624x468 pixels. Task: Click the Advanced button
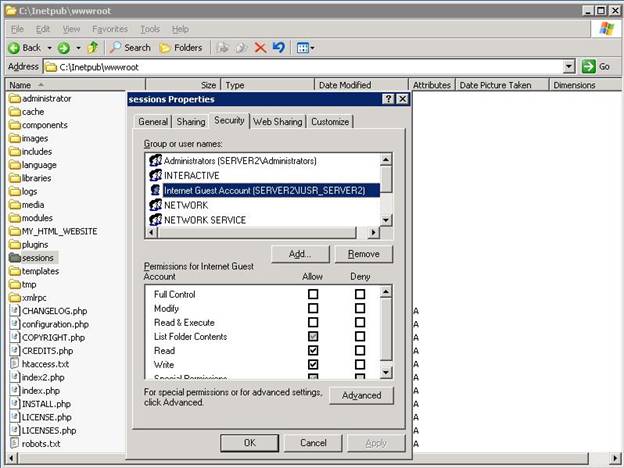tap(362, 396)
